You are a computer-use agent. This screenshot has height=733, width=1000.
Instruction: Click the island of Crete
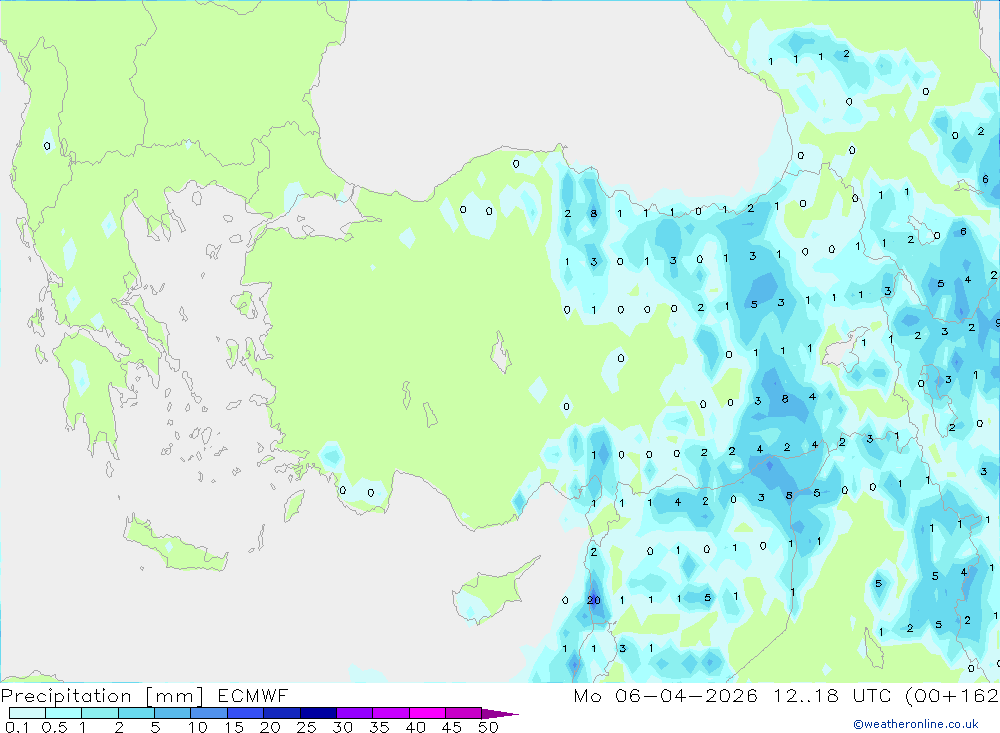174,545
